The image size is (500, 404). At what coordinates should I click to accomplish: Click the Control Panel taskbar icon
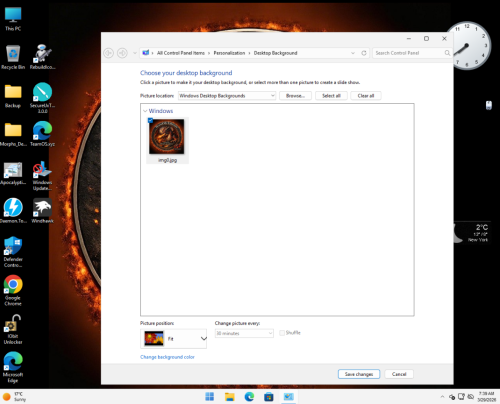coord(288,397)
